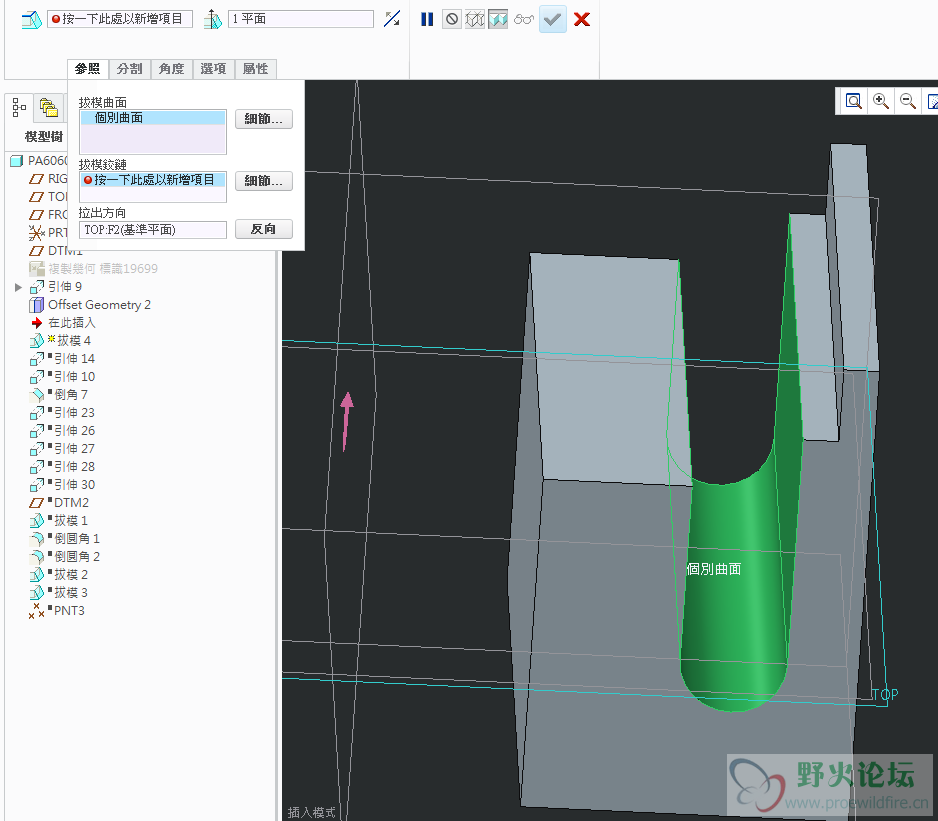
Task: Flip the pull direction arrow icon
Action: pyautogui.click(x=392, y=19)
